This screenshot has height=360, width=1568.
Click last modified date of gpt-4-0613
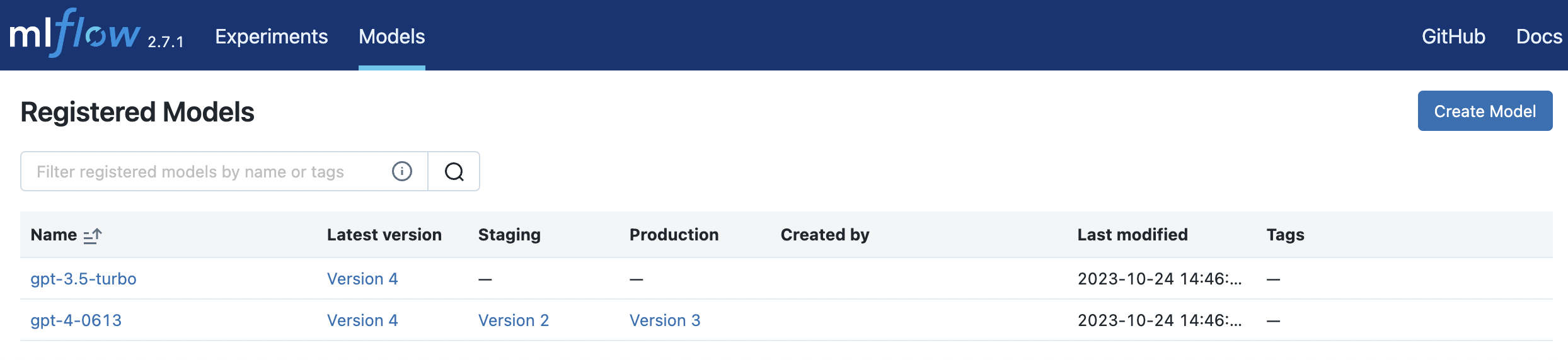point(1160,320)
